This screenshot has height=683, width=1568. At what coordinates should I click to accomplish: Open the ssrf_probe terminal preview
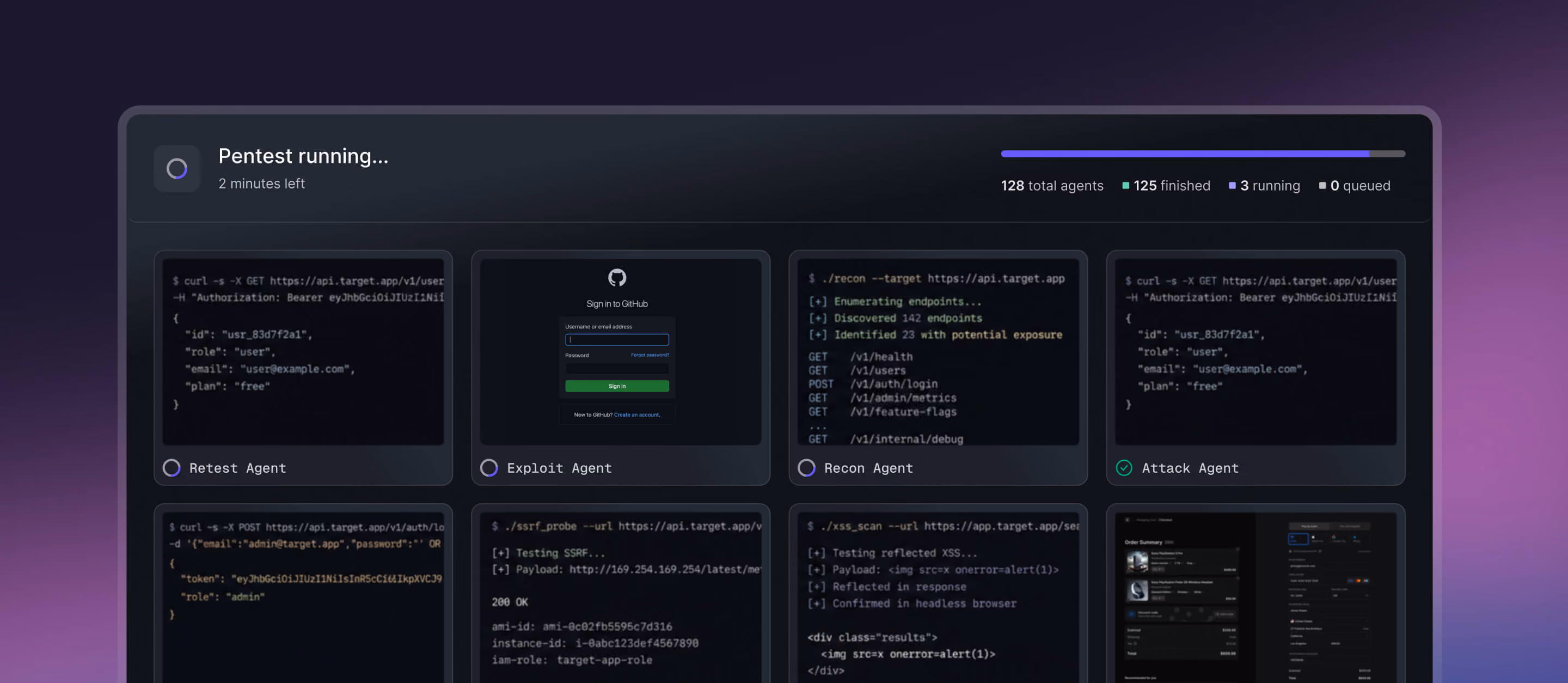click(x=620, y=597)
